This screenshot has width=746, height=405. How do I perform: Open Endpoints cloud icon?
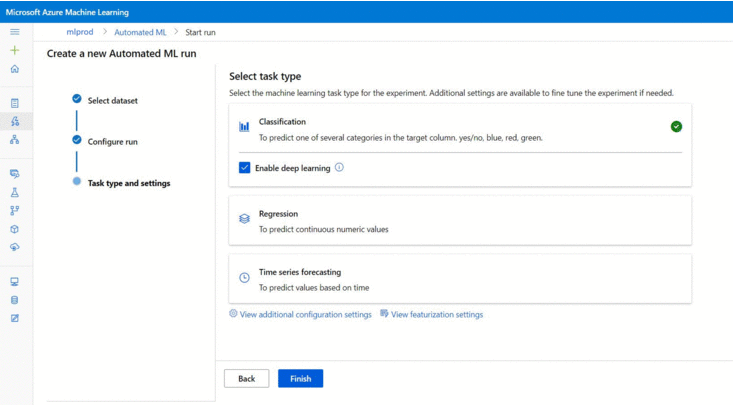coord(15,247)
